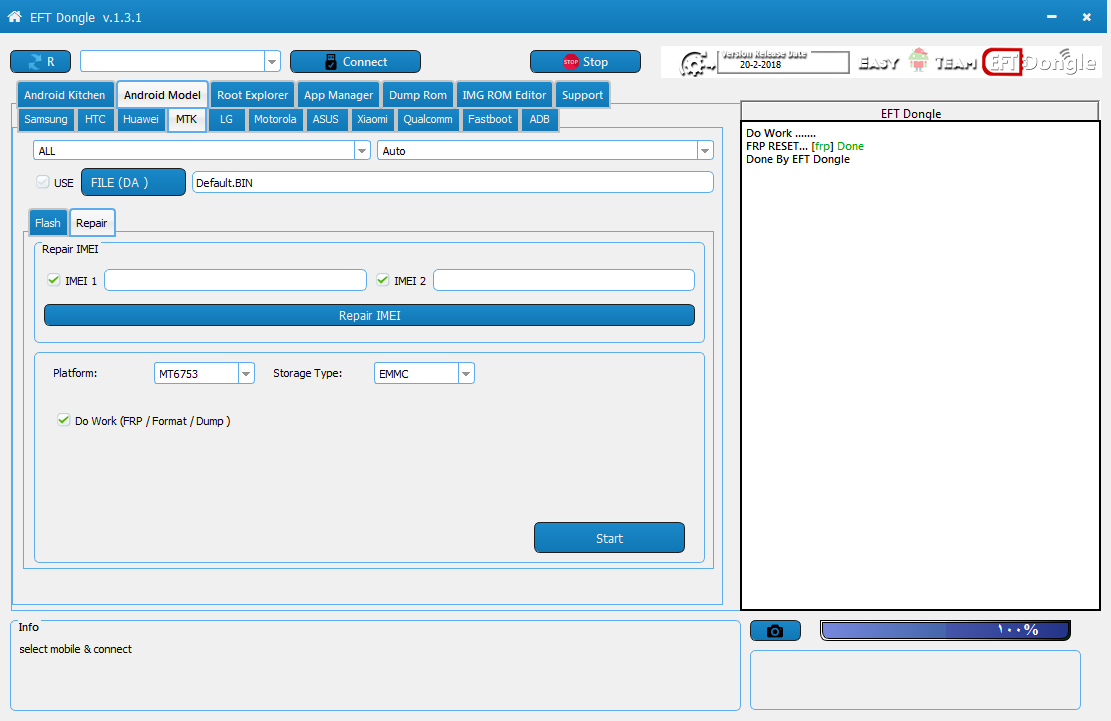The height and width of the screenshot is (721, 1111).
Task: Open the IMG ROM Editor tab
Action: [504, 95]
